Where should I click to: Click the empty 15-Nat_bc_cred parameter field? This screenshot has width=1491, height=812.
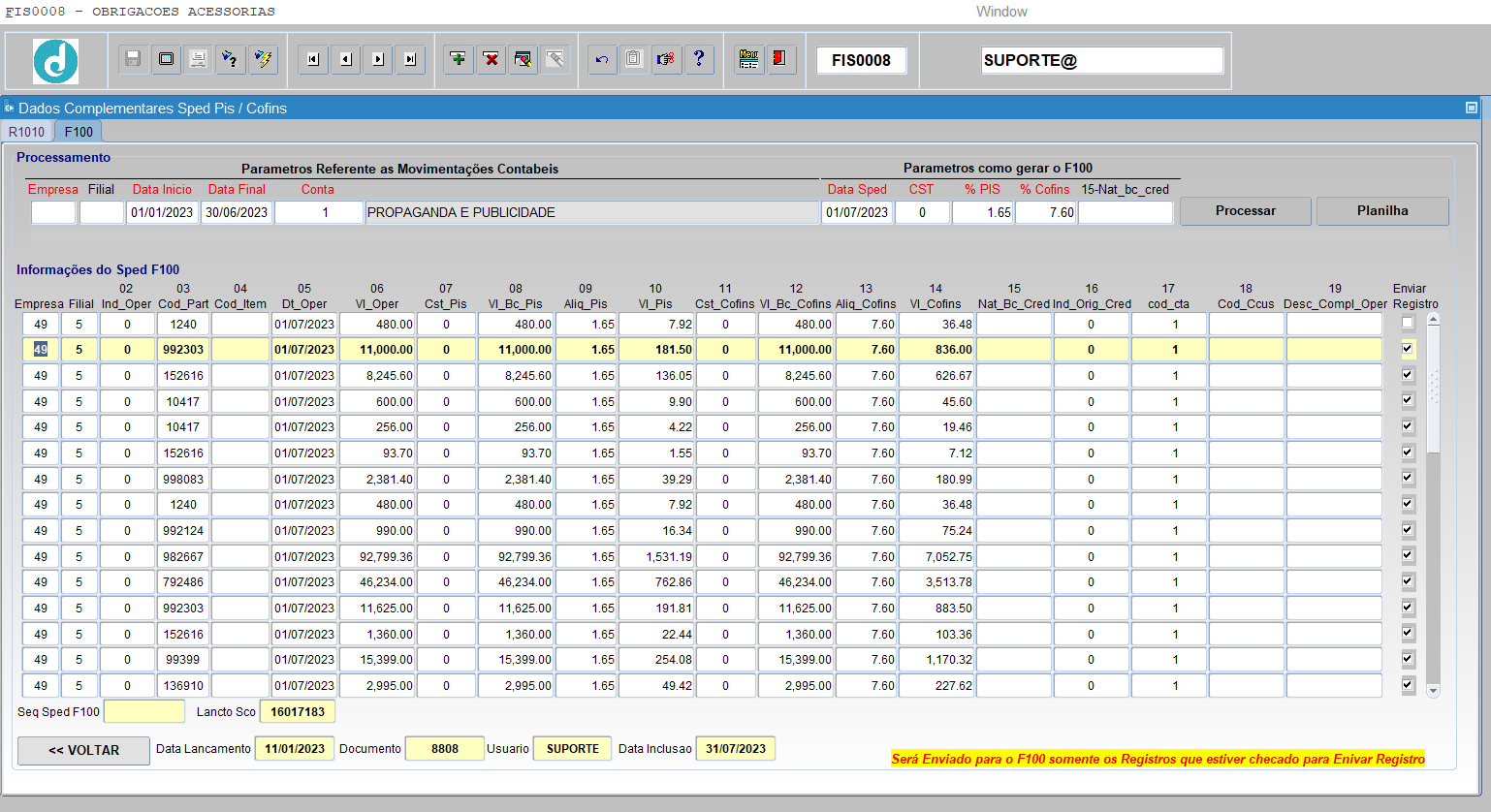1126,212
